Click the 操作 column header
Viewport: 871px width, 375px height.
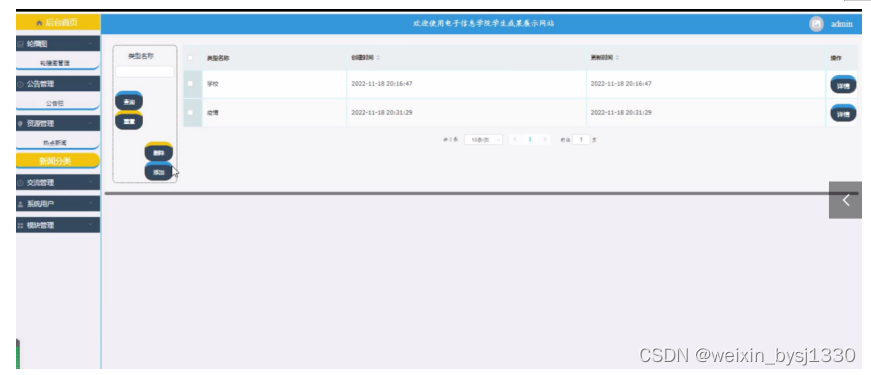836,58
